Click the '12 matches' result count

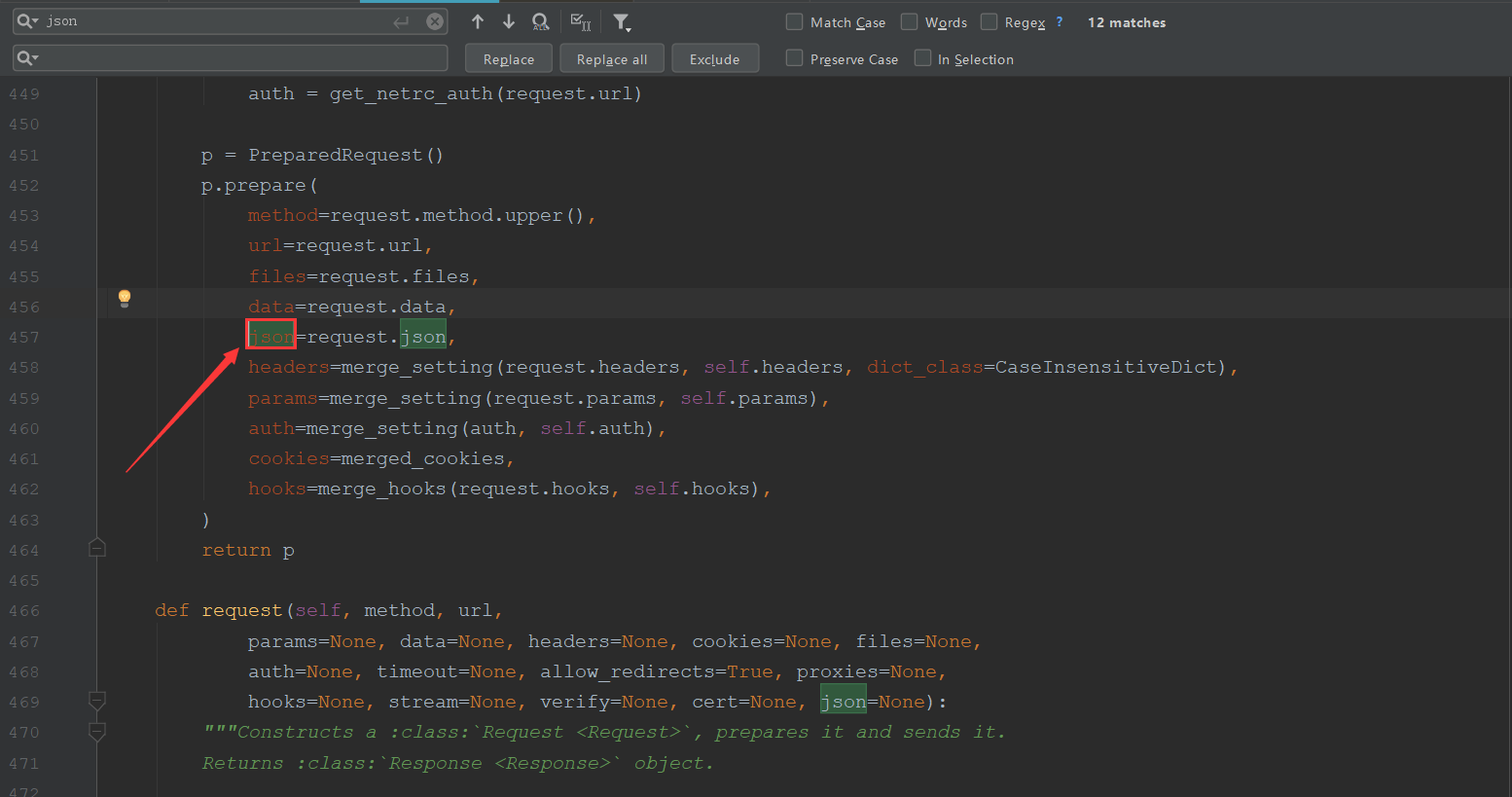point(1127,22)
